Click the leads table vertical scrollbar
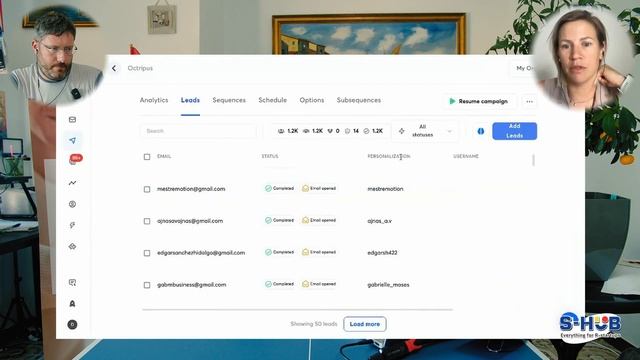640x360 pixels. click(533, 160)
